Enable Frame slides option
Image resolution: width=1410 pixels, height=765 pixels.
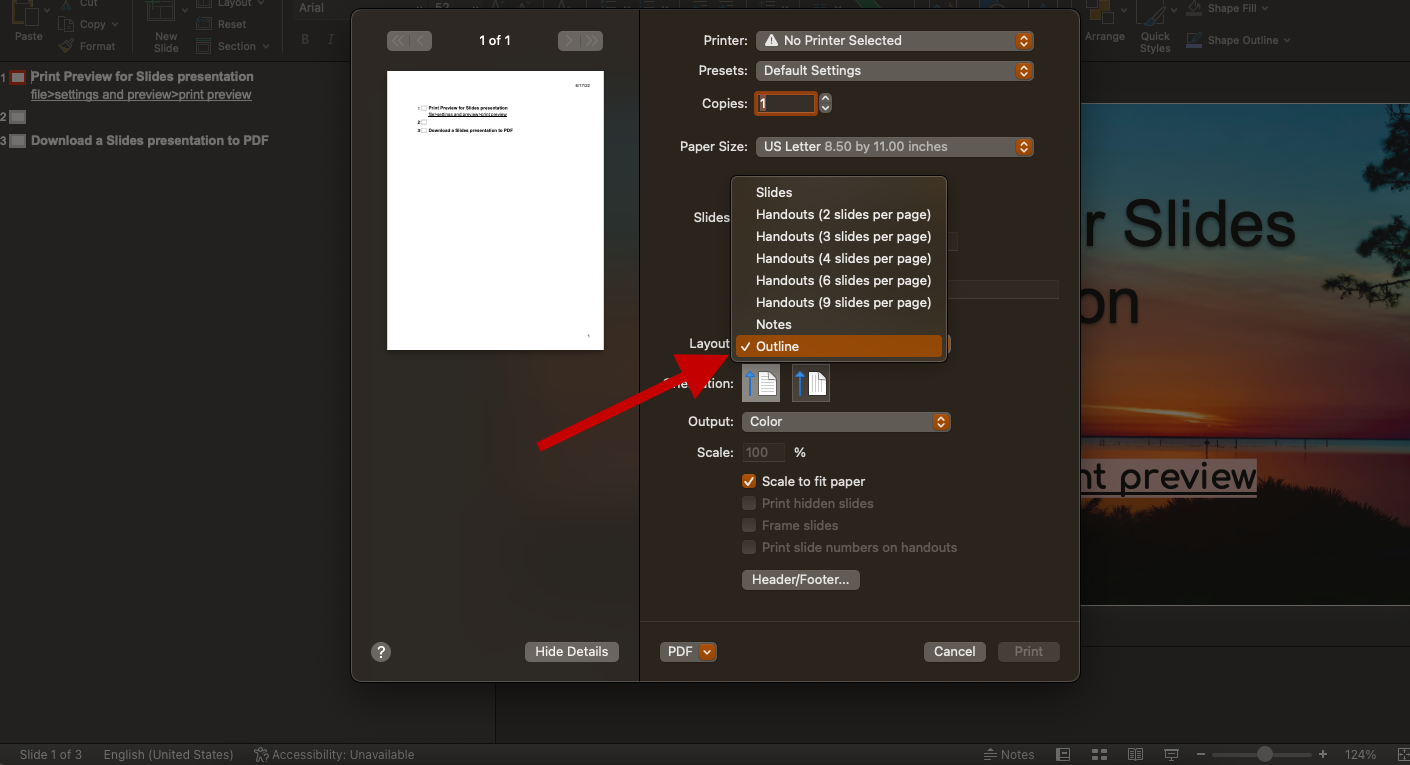[x=749, y=525]
